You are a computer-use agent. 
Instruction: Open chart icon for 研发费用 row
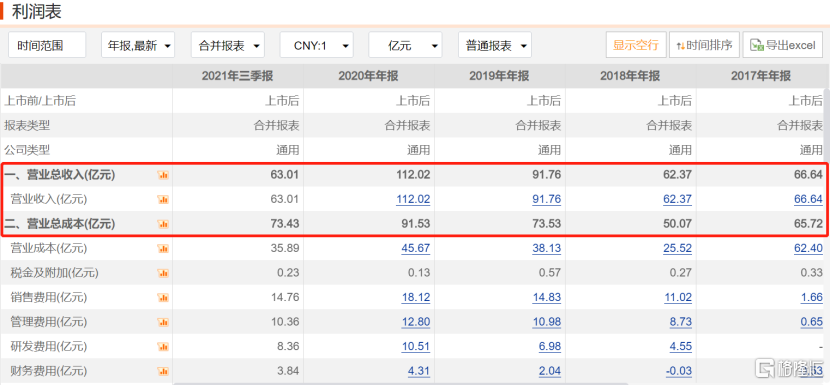(x=163, y=347)
